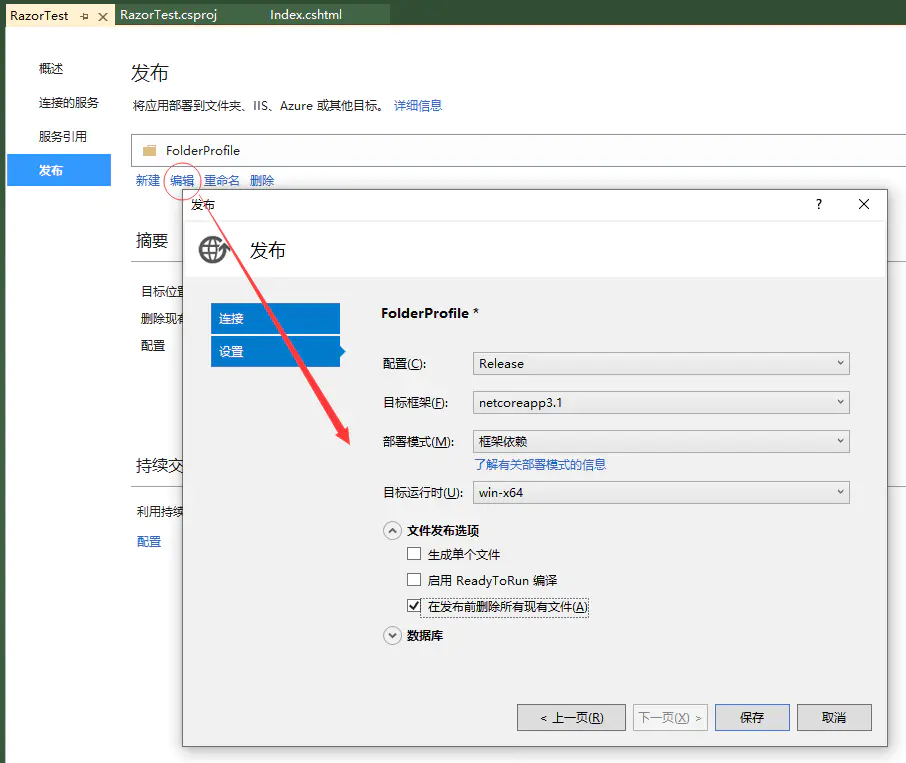Screen dimensions: 906x763
Task: Click the globe publish icon in the dialog header
Action: coord(213,250)
